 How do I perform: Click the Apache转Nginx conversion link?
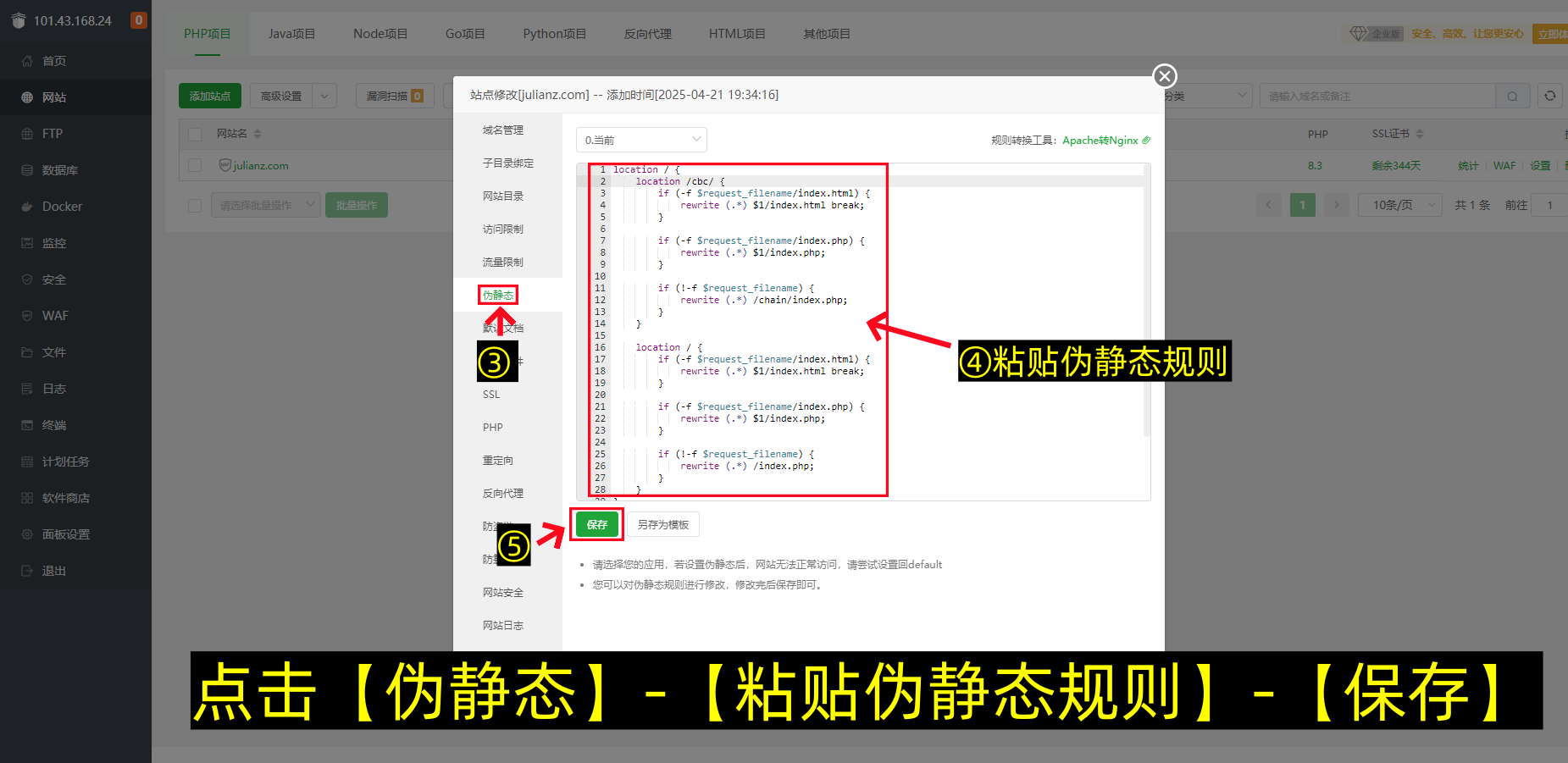point(1099,140)
